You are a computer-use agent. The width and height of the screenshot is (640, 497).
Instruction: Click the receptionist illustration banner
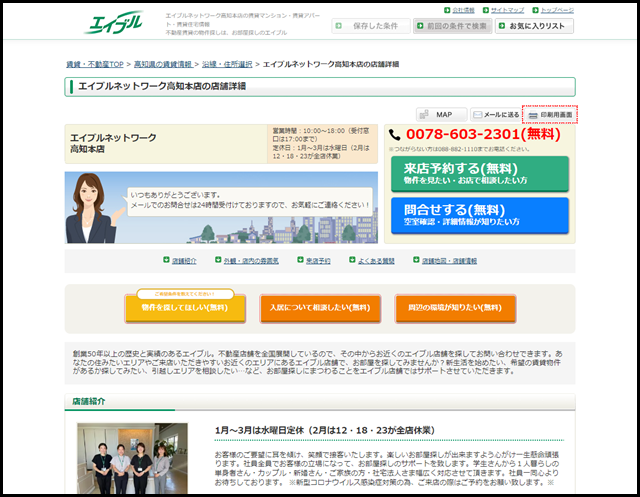221,208
